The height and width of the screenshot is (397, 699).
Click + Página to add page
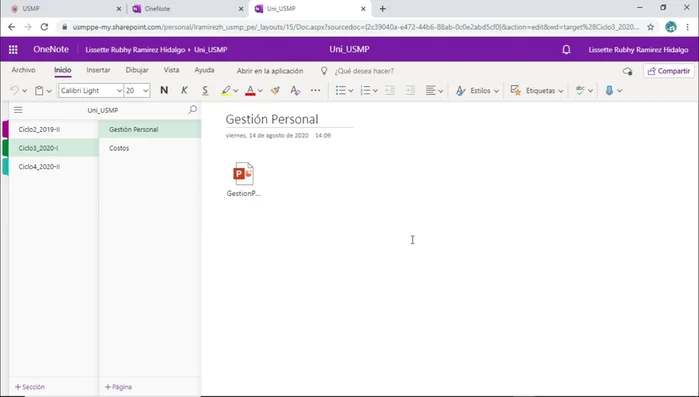pyautogui.click(x=118, y=387)
